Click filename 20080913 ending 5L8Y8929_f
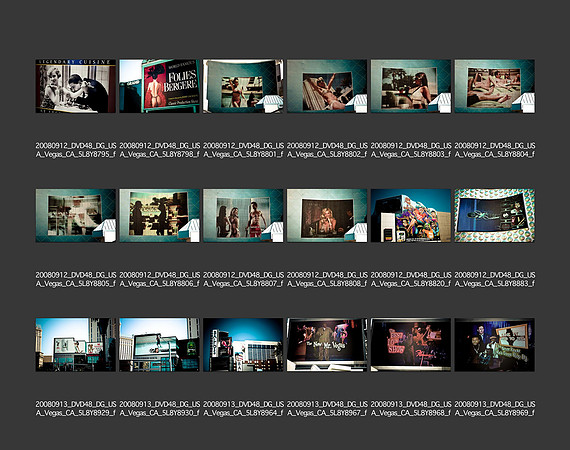The width and height of the screenshot is (570, 450). coord(76,409)
